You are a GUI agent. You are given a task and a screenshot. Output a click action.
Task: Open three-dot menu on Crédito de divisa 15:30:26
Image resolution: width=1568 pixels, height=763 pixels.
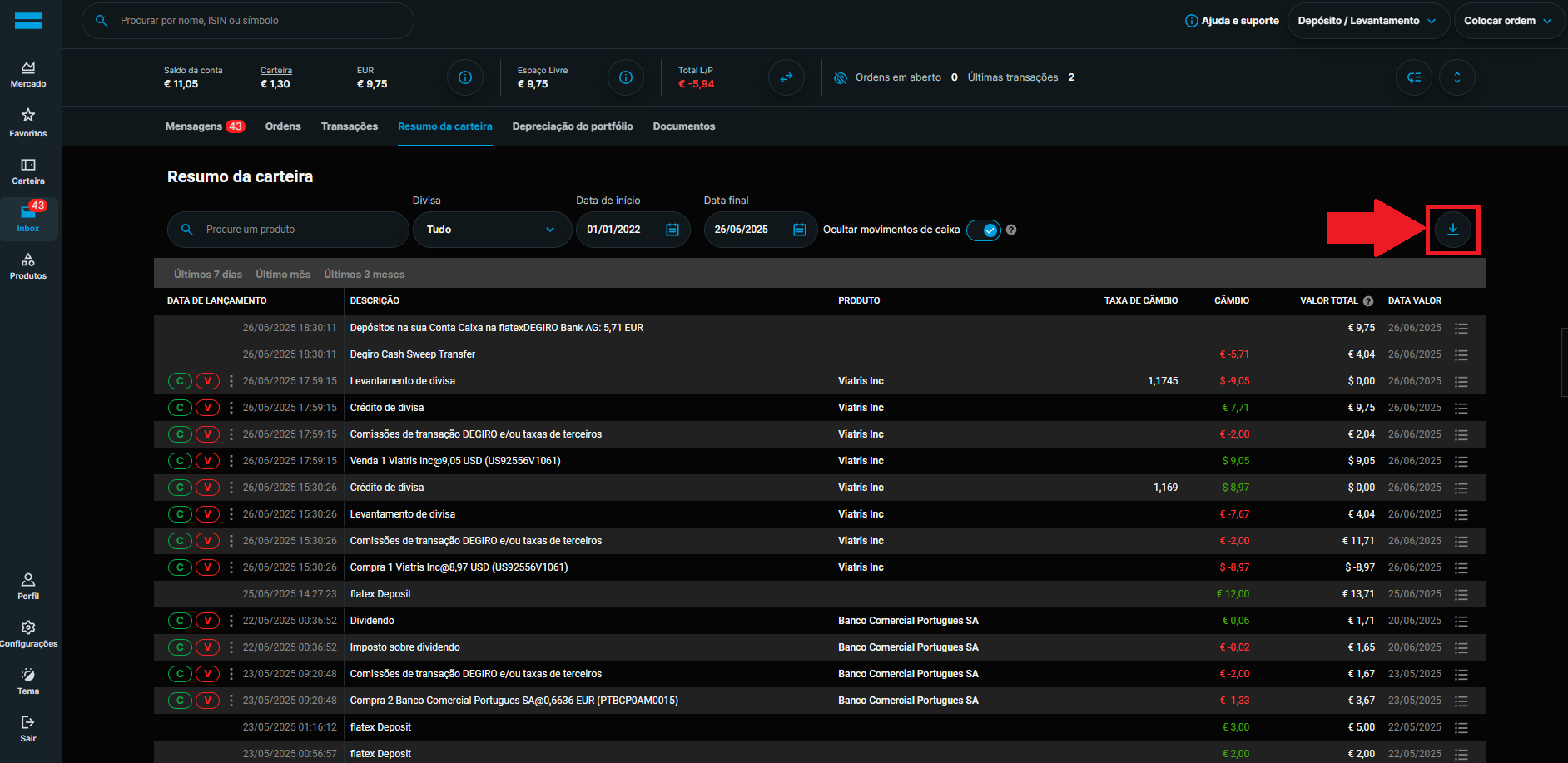coord(231,488)
